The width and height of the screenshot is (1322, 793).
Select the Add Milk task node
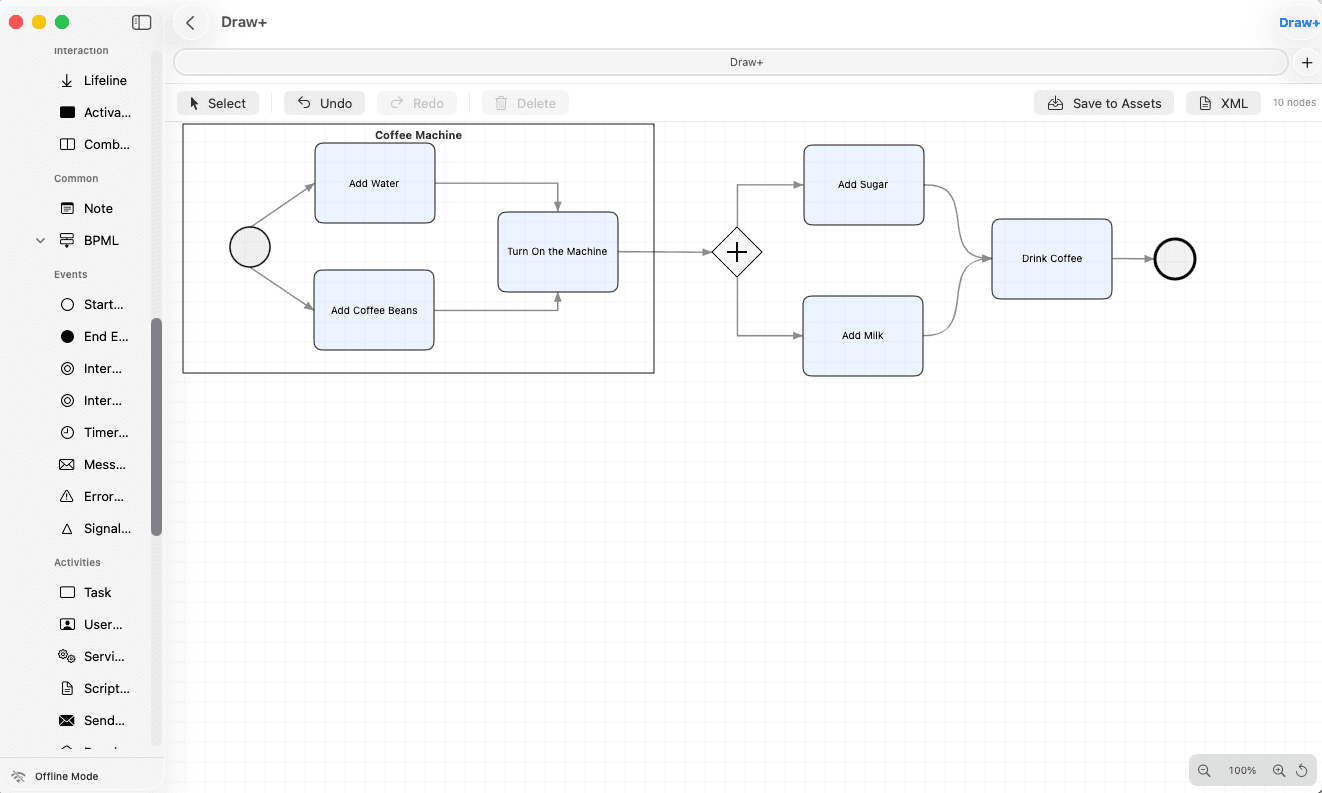863,336
